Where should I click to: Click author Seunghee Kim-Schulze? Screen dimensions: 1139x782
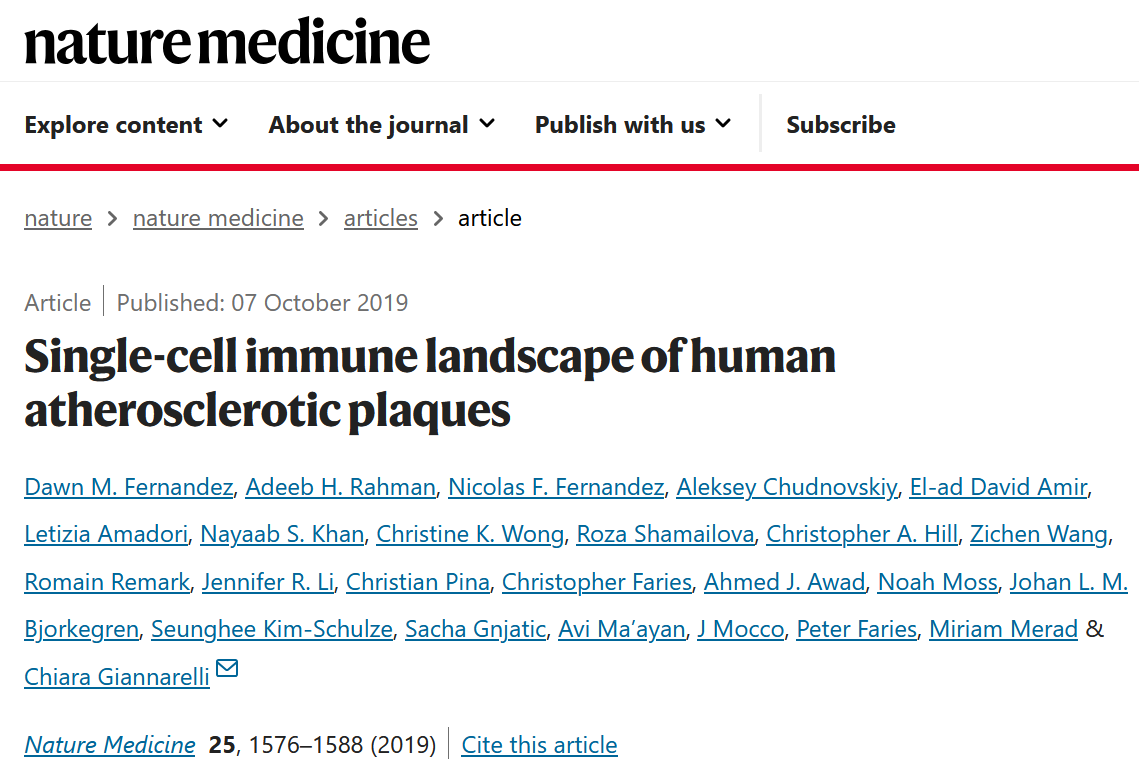pos(271,629)
